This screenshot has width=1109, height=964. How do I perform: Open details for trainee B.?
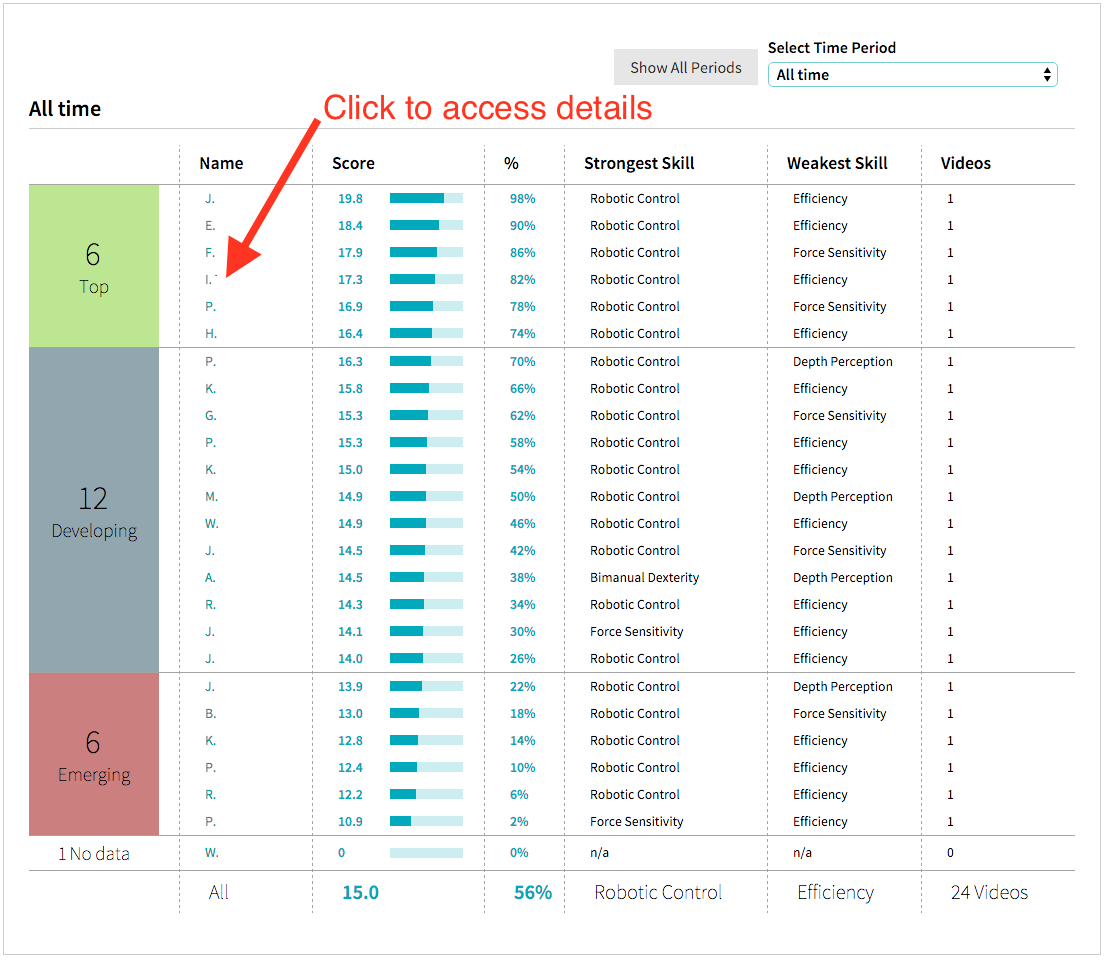pos(211,714)
